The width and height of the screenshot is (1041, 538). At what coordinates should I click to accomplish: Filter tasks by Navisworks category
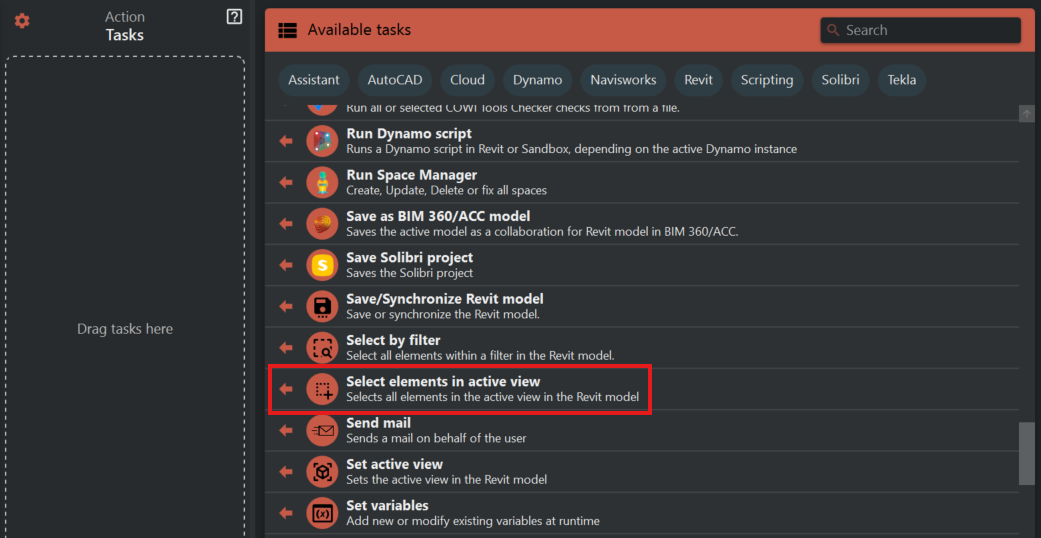point(623,80)
